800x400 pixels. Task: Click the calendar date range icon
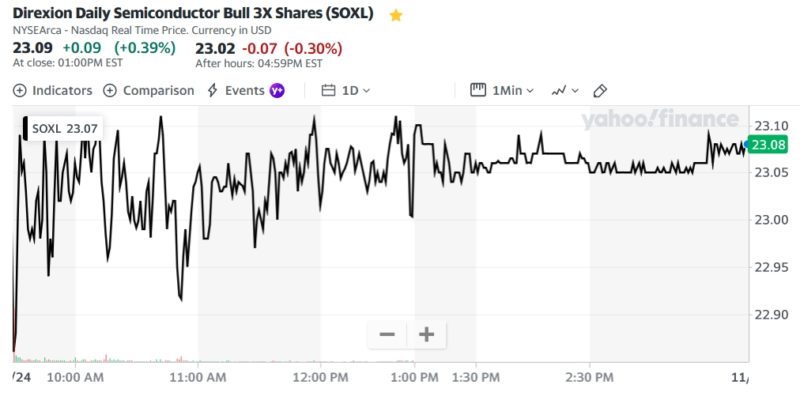(x=328, y=90)
